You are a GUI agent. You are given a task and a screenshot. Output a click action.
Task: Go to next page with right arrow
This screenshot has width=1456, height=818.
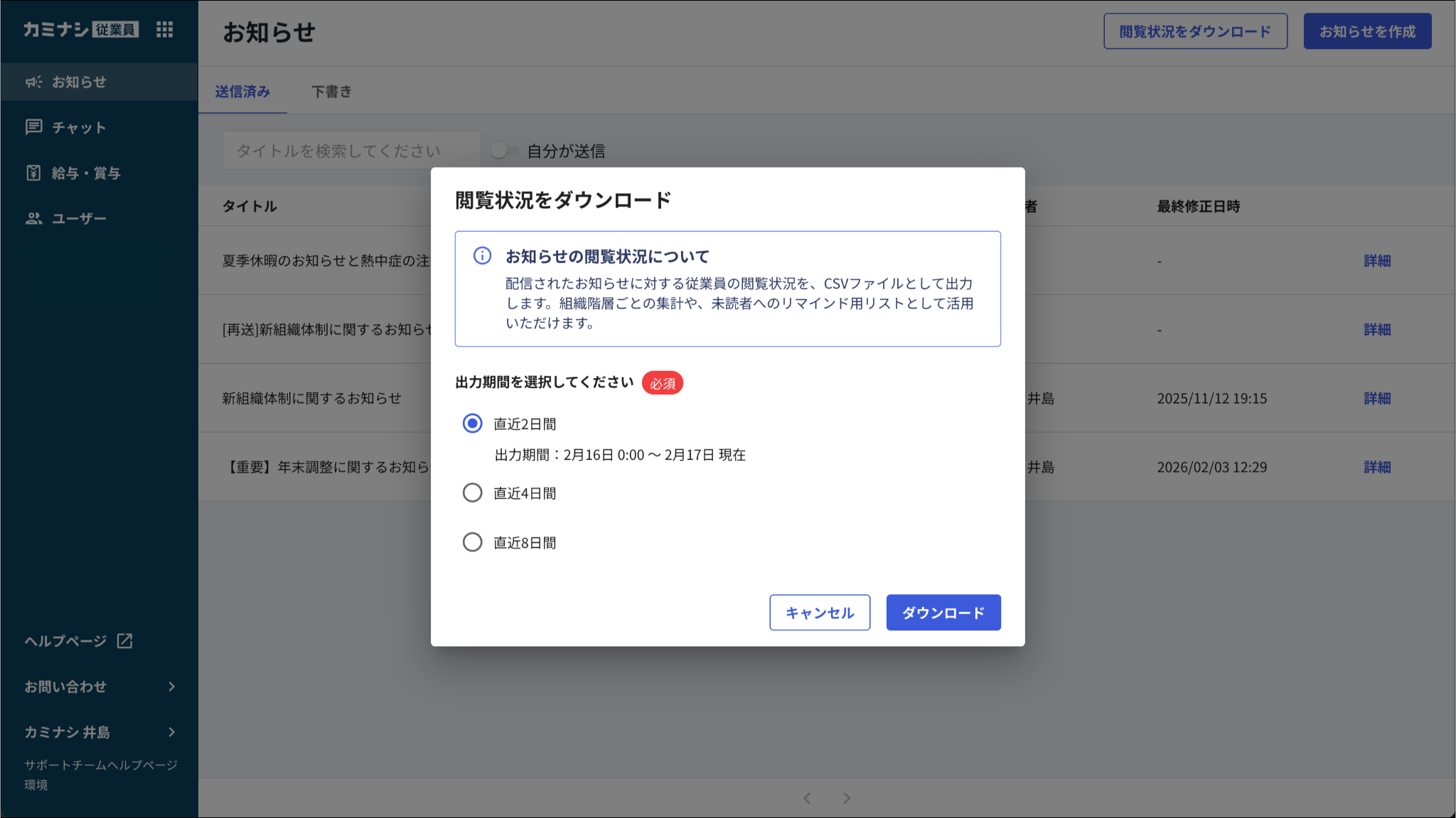coord(847,798)
